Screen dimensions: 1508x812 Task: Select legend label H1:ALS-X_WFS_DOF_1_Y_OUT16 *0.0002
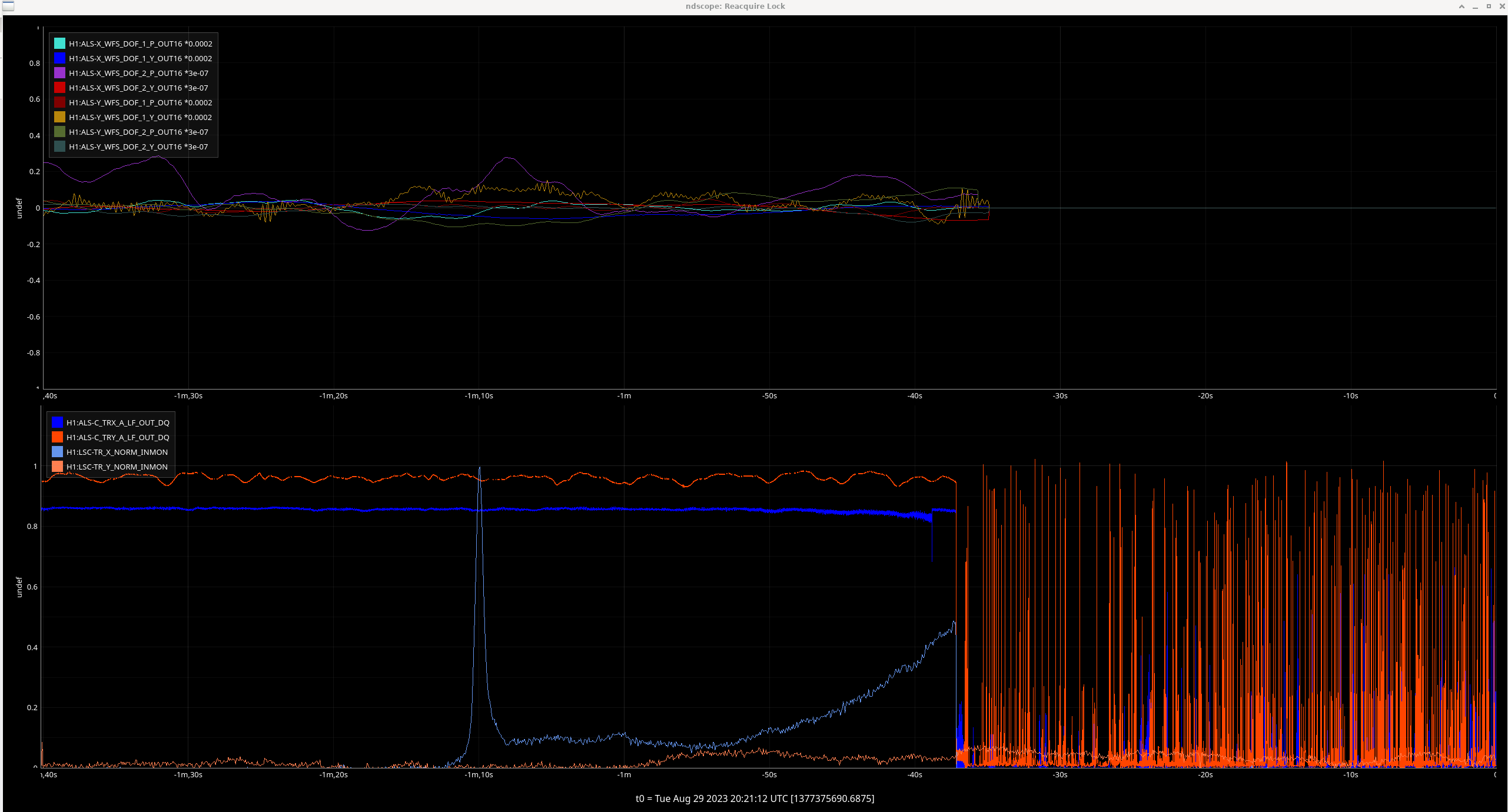[x=141, y=58]
